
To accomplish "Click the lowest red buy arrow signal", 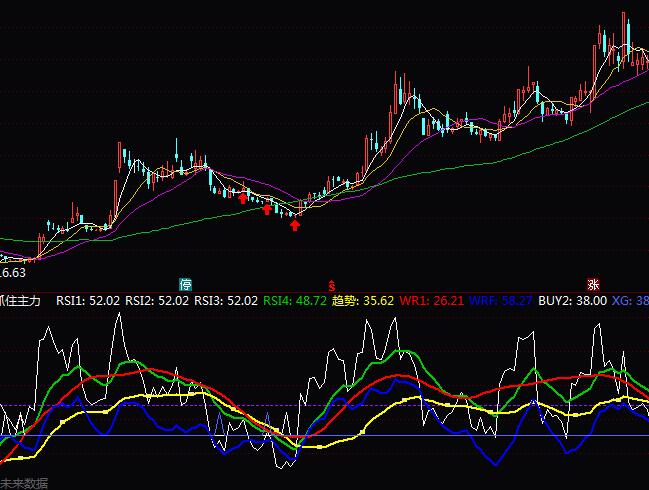I will [x=295, y=226].
